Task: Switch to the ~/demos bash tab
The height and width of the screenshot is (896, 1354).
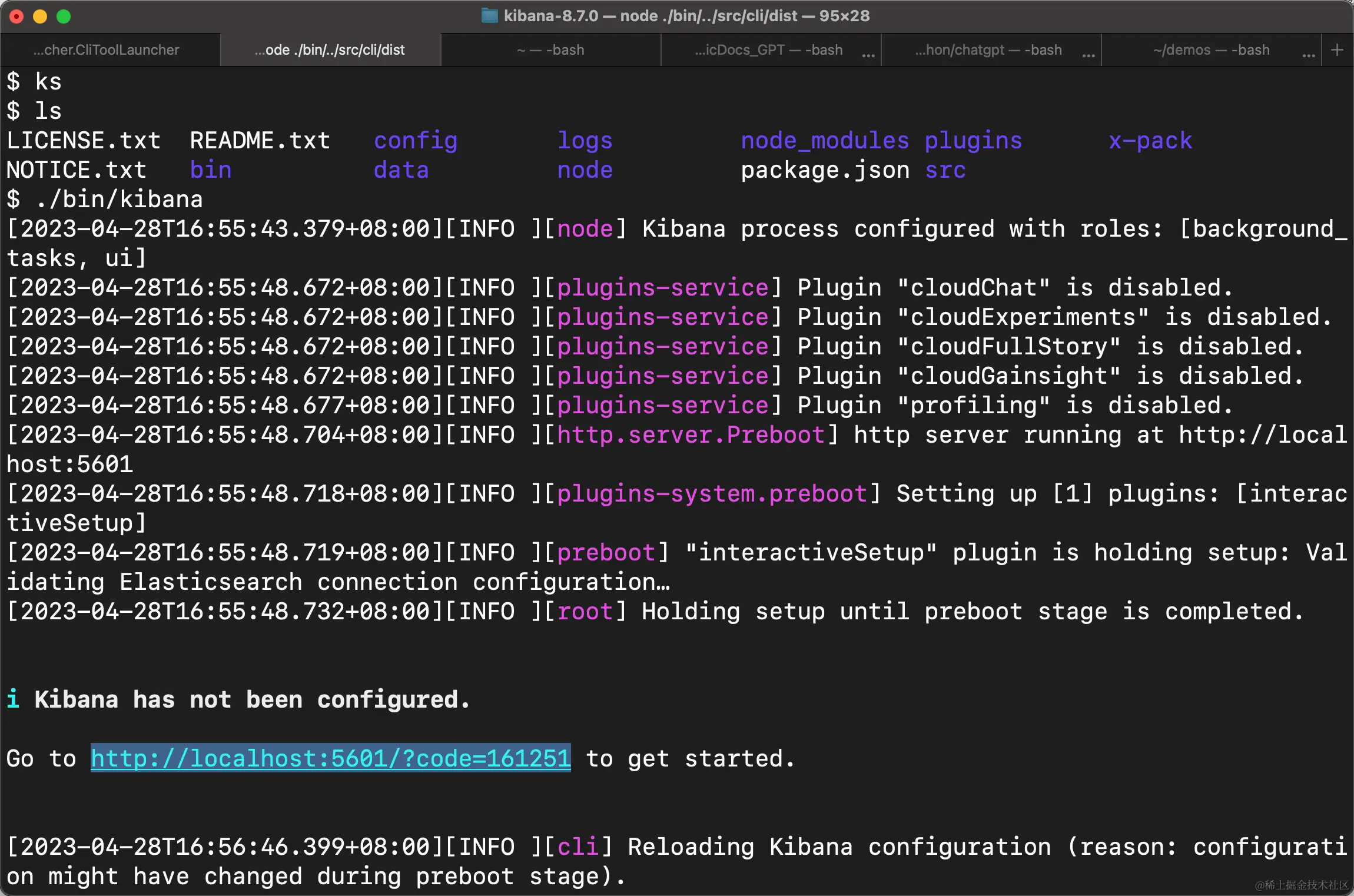Action: pyautogui.click(x=1211, y=50)
